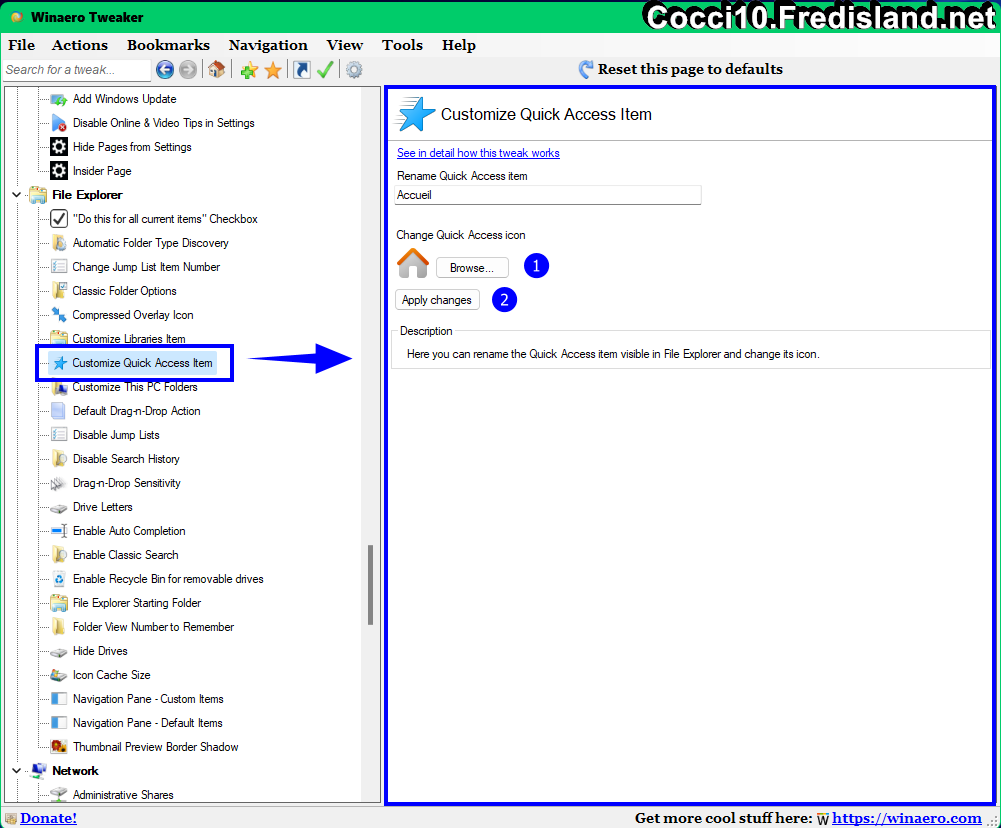The height and width of the screenshot is (828, 1001).
Task: Open the settings gear icon in toolbar
Action: coord(354,70)
